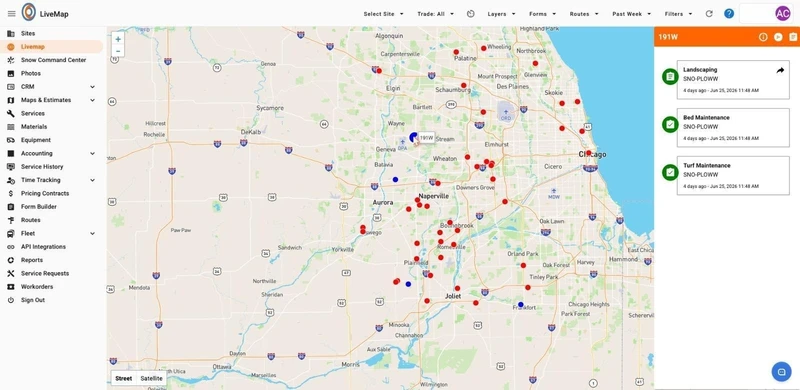Open the Turf Maintenance service card
Screen dimensions: 800x390
click(733, 176)
